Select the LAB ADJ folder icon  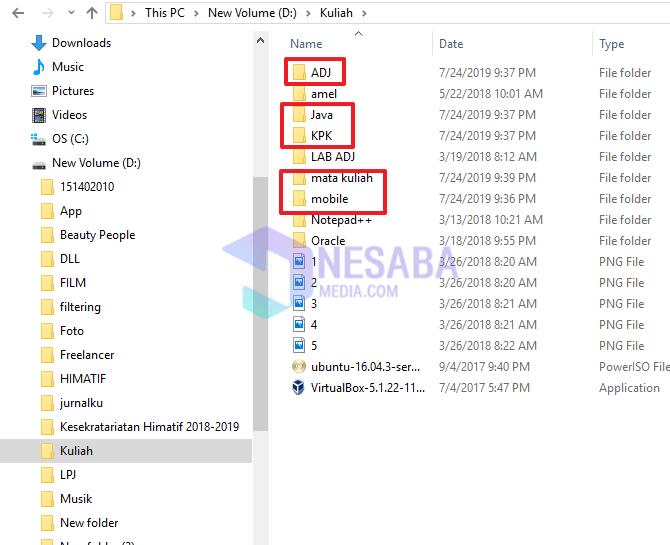(299, 156)
